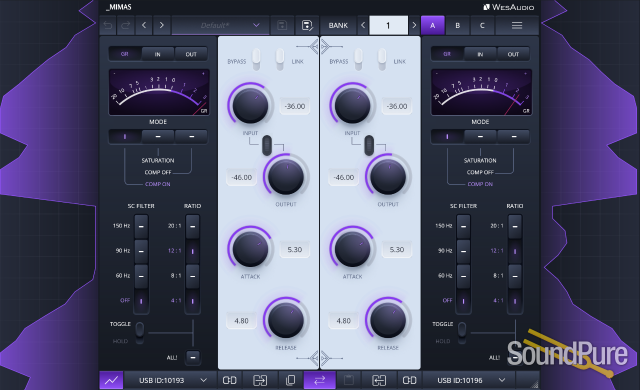Image resolution: width=640 pixels, height=390 pixels.
Task: Switch left meter to GR
Action: [x=125, y=54]
